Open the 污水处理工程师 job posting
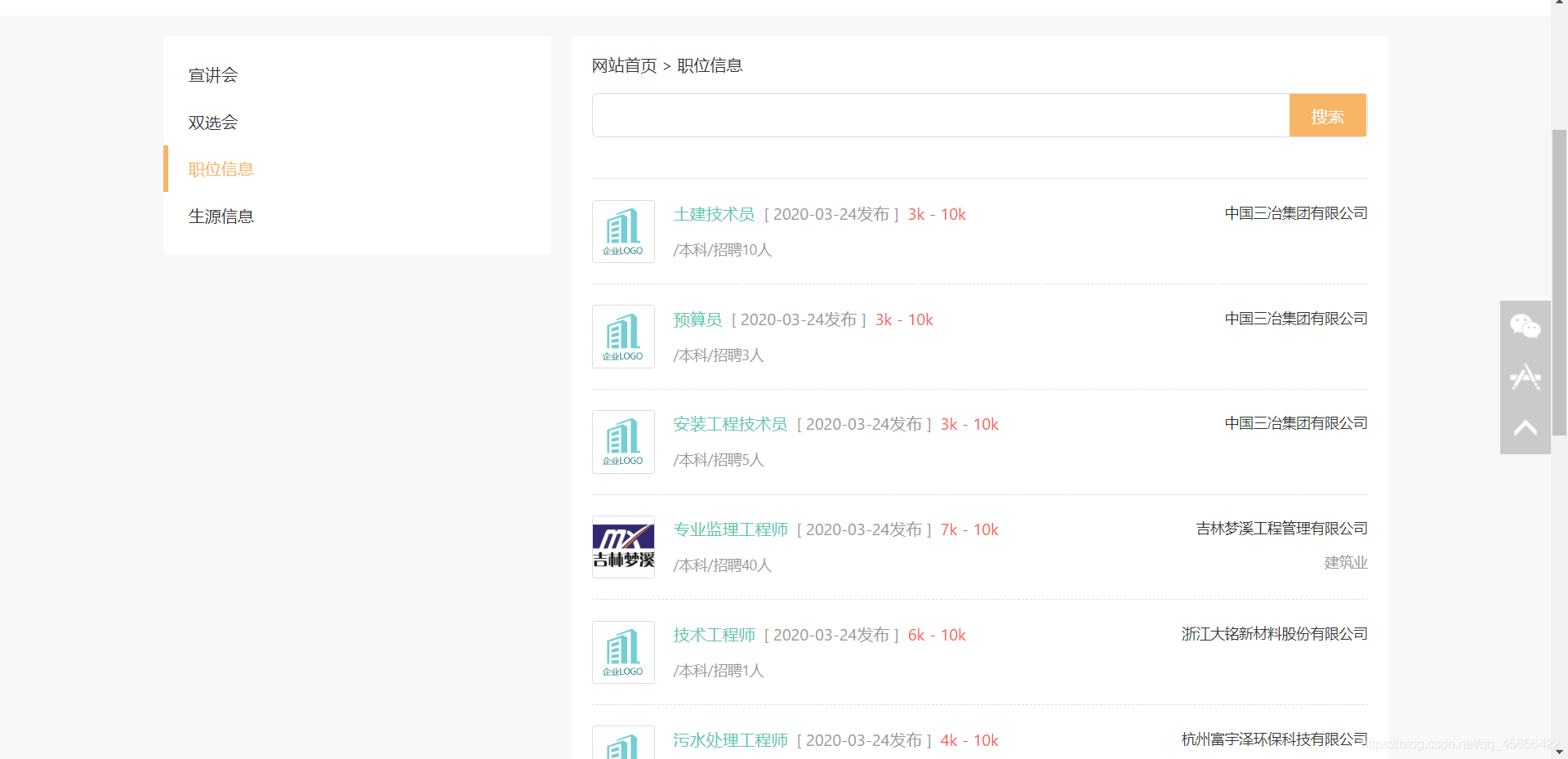Viewport: 1568px width, 759px height. 730,740
